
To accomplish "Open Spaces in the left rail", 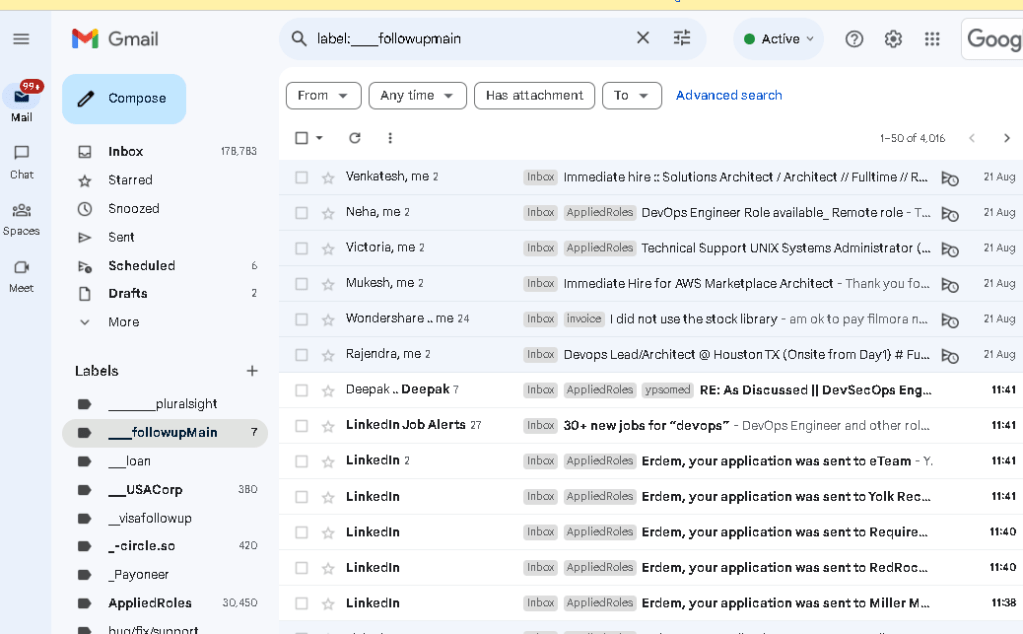I will coord(22,219).
